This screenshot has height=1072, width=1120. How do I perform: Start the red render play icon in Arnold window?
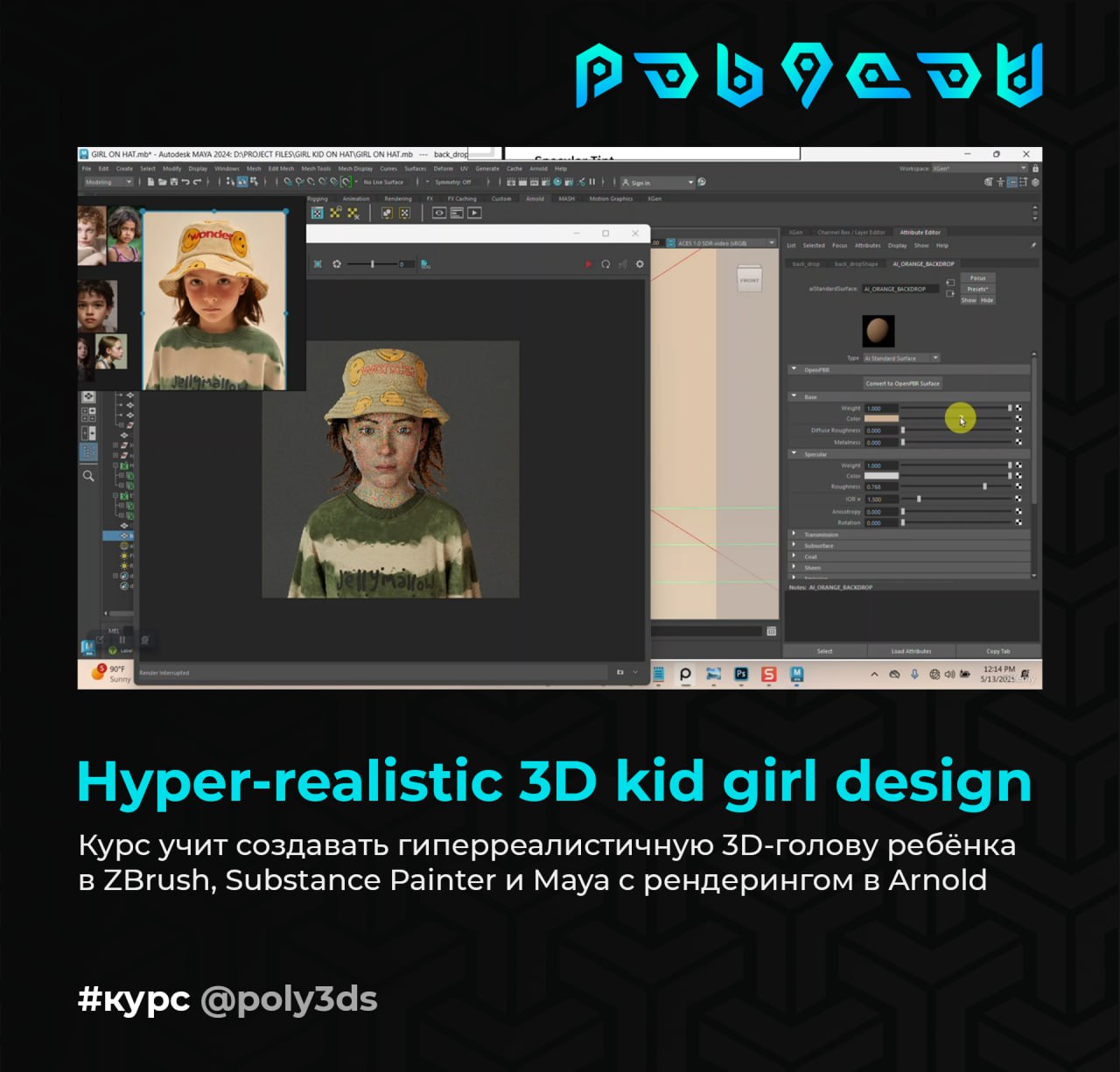click(x=588, y=264)
